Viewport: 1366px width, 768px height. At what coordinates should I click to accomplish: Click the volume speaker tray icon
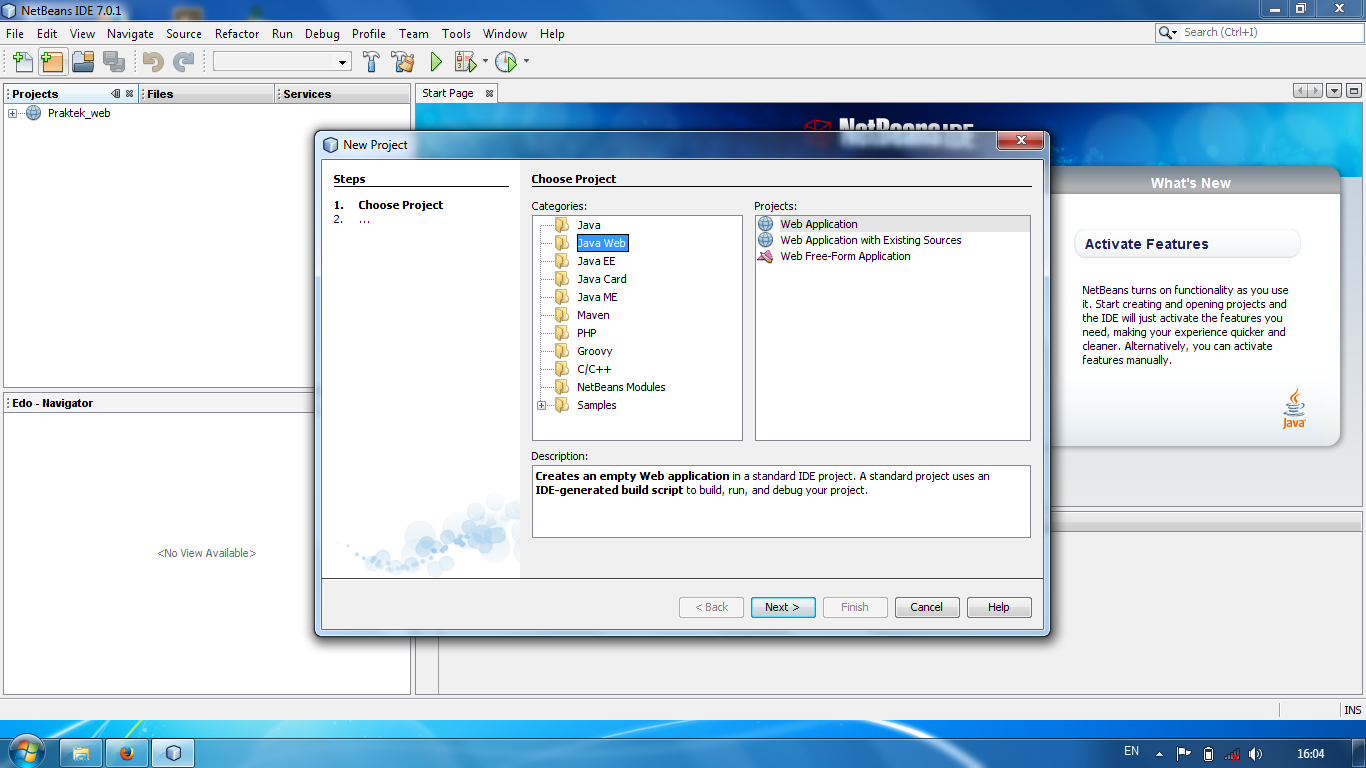[1255, 754]
